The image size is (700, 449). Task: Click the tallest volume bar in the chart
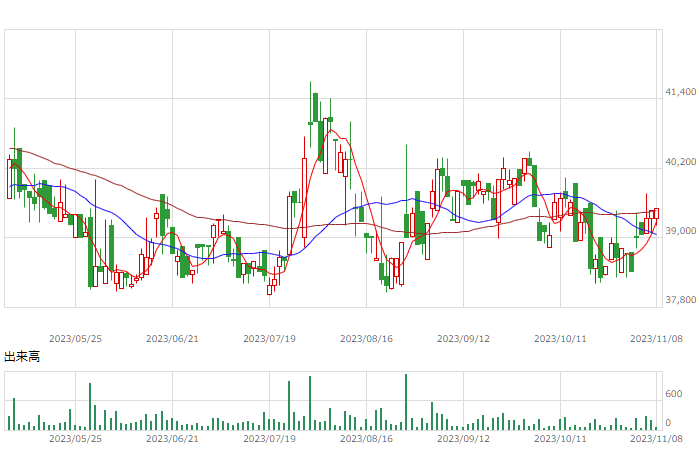tap(406, 402)
